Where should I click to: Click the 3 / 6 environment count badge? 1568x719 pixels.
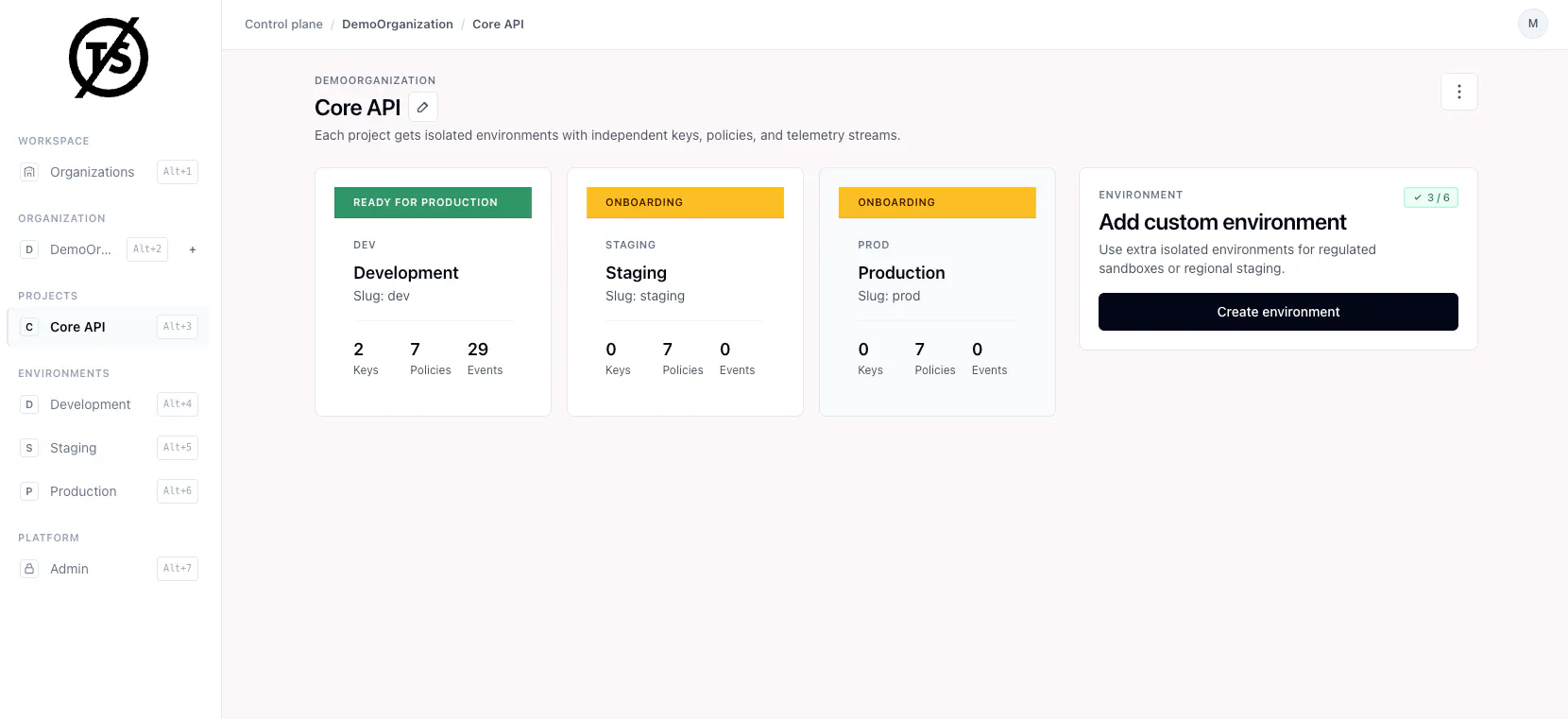[x=1431, y=197]
